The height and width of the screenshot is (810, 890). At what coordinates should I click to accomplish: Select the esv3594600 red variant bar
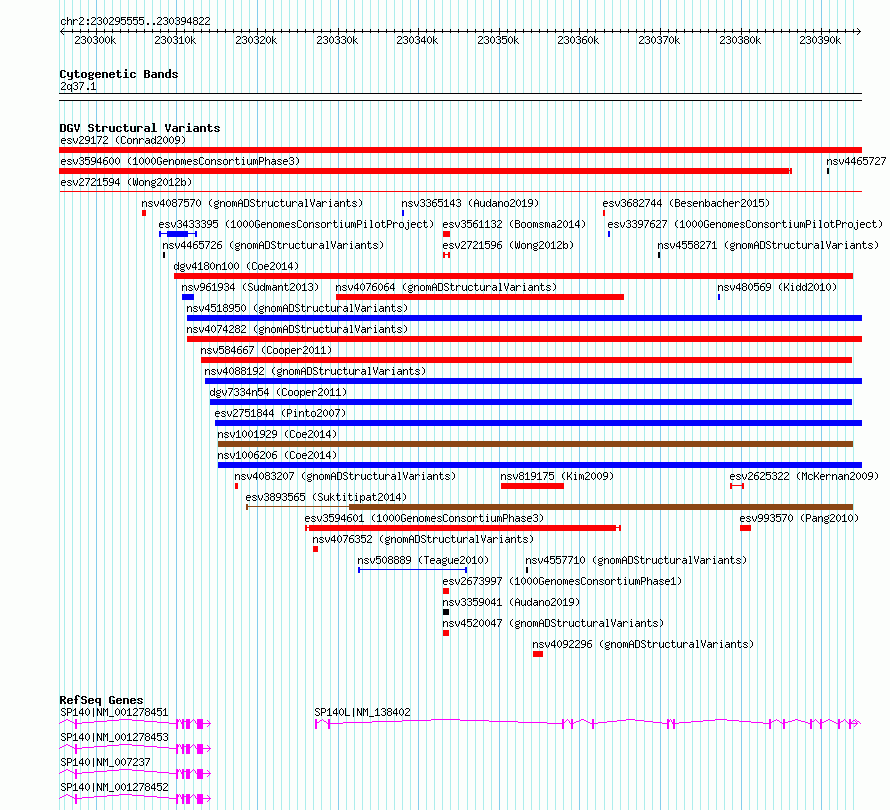pos(425,171)
